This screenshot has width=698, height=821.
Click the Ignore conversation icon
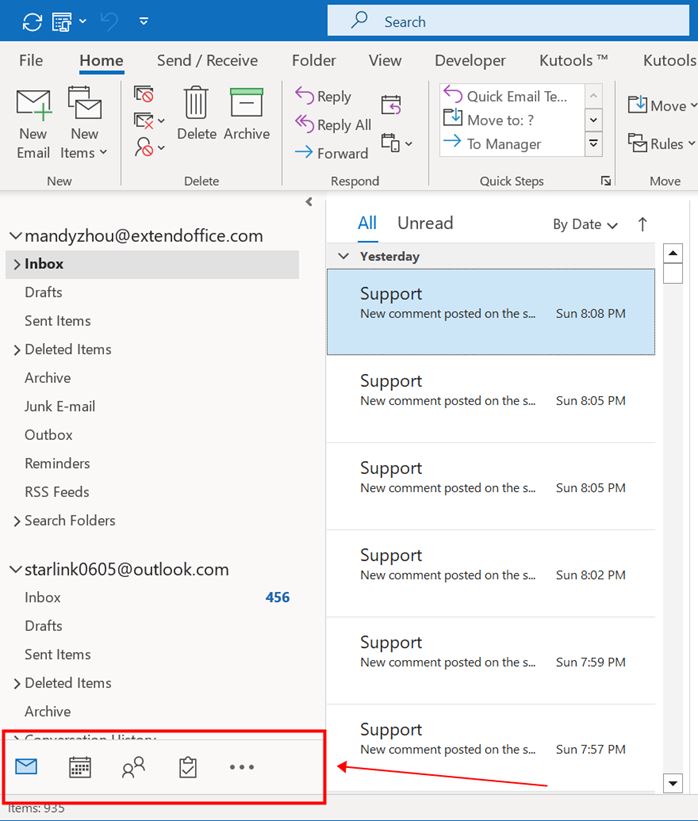(x=143, y=94)
